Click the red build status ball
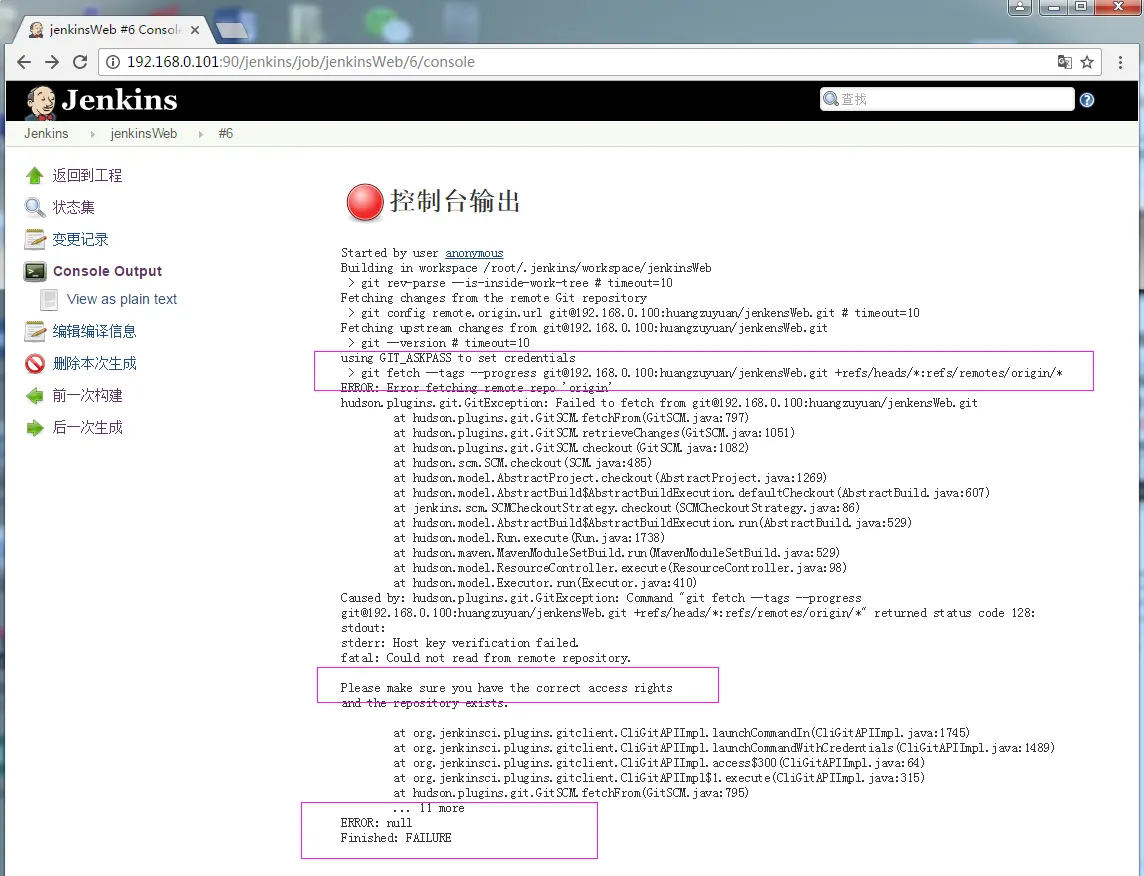 tap(365, 202)
